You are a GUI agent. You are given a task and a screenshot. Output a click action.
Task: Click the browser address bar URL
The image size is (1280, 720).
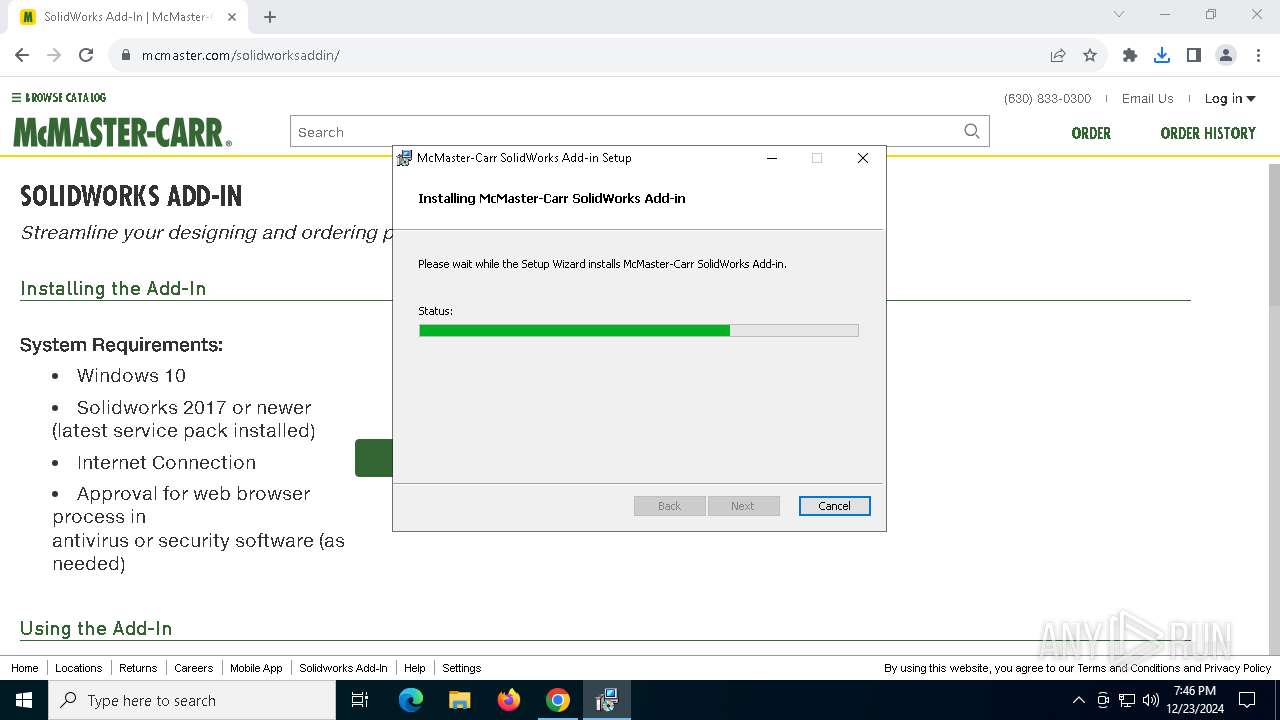click(x=241, y=56)
